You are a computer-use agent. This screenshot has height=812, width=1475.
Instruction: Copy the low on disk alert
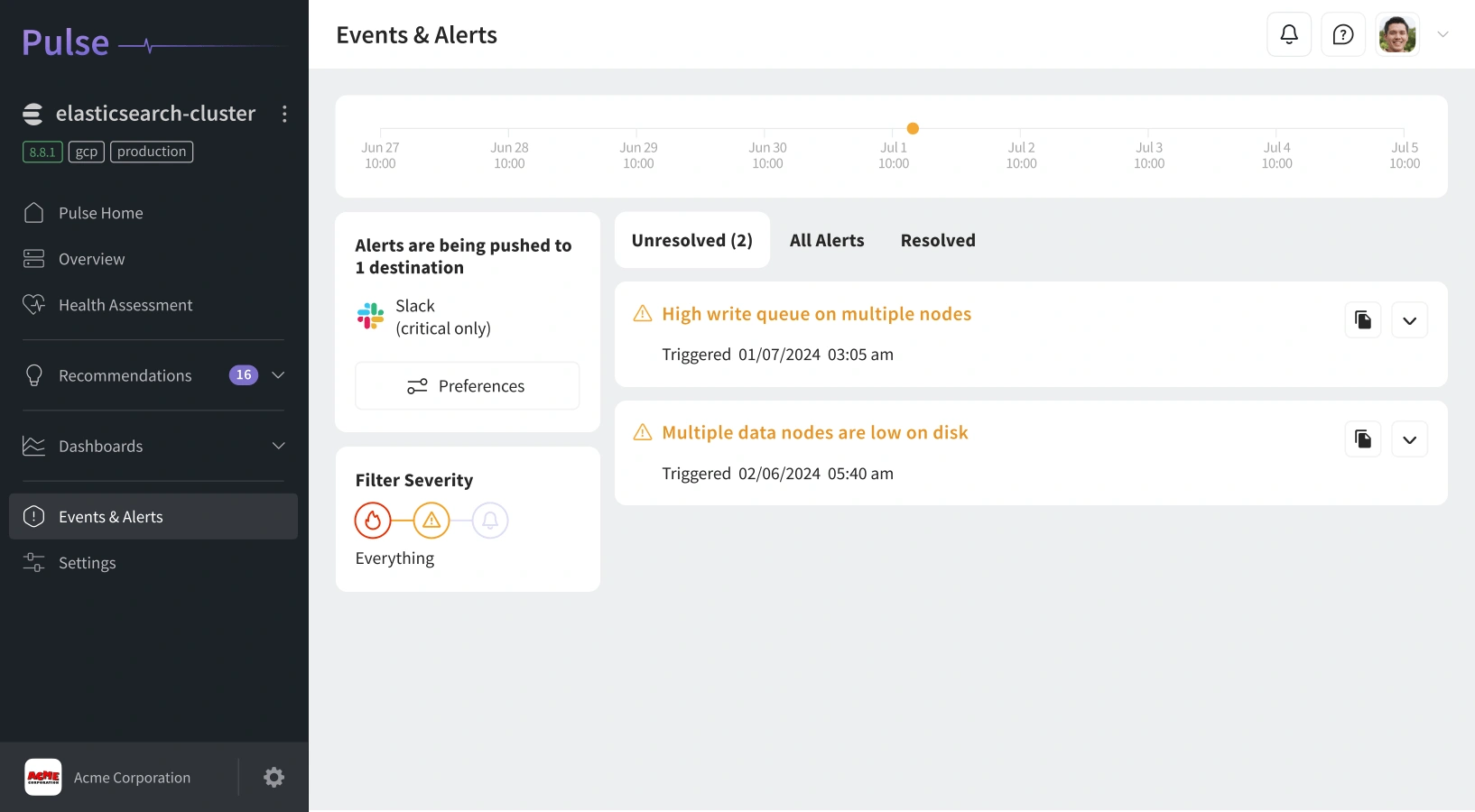(x=1363, y=439)
